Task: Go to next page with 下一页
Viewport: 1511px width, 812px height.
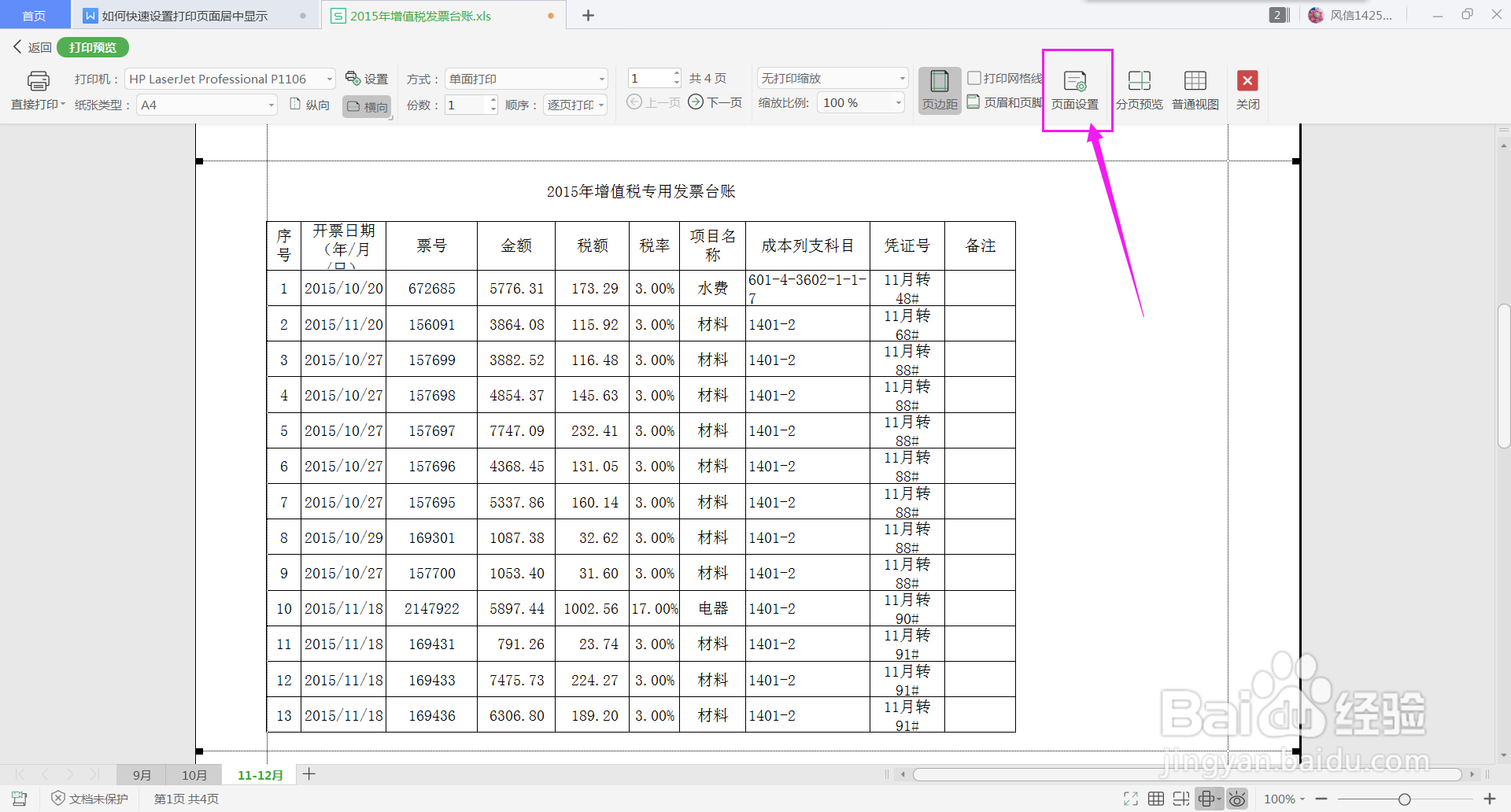Action: (715, 101)
